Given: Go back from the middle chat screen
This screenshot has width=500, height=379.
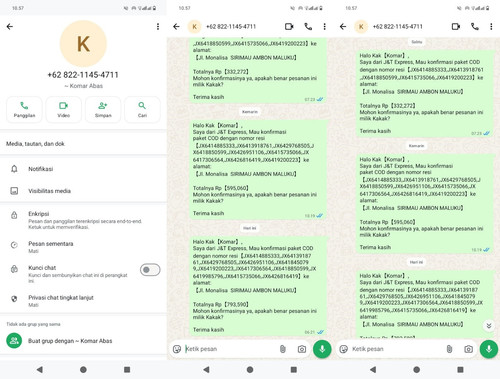Looking at the screenshot, I should tap(176, 27).
